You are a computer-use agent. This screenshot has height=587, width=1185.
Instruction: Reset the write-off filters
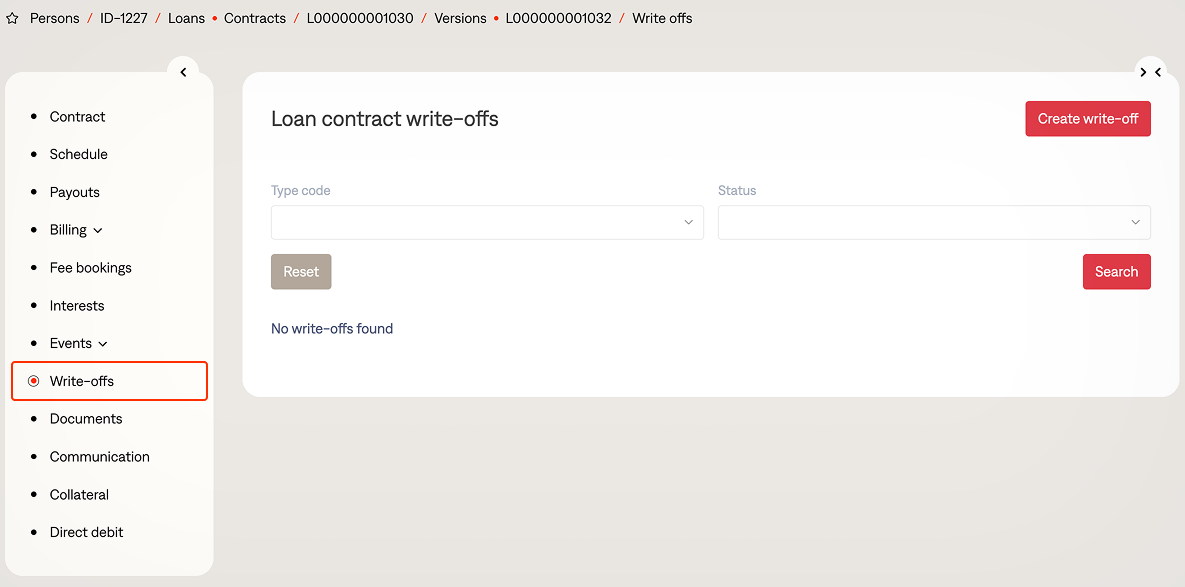[301, 272]
